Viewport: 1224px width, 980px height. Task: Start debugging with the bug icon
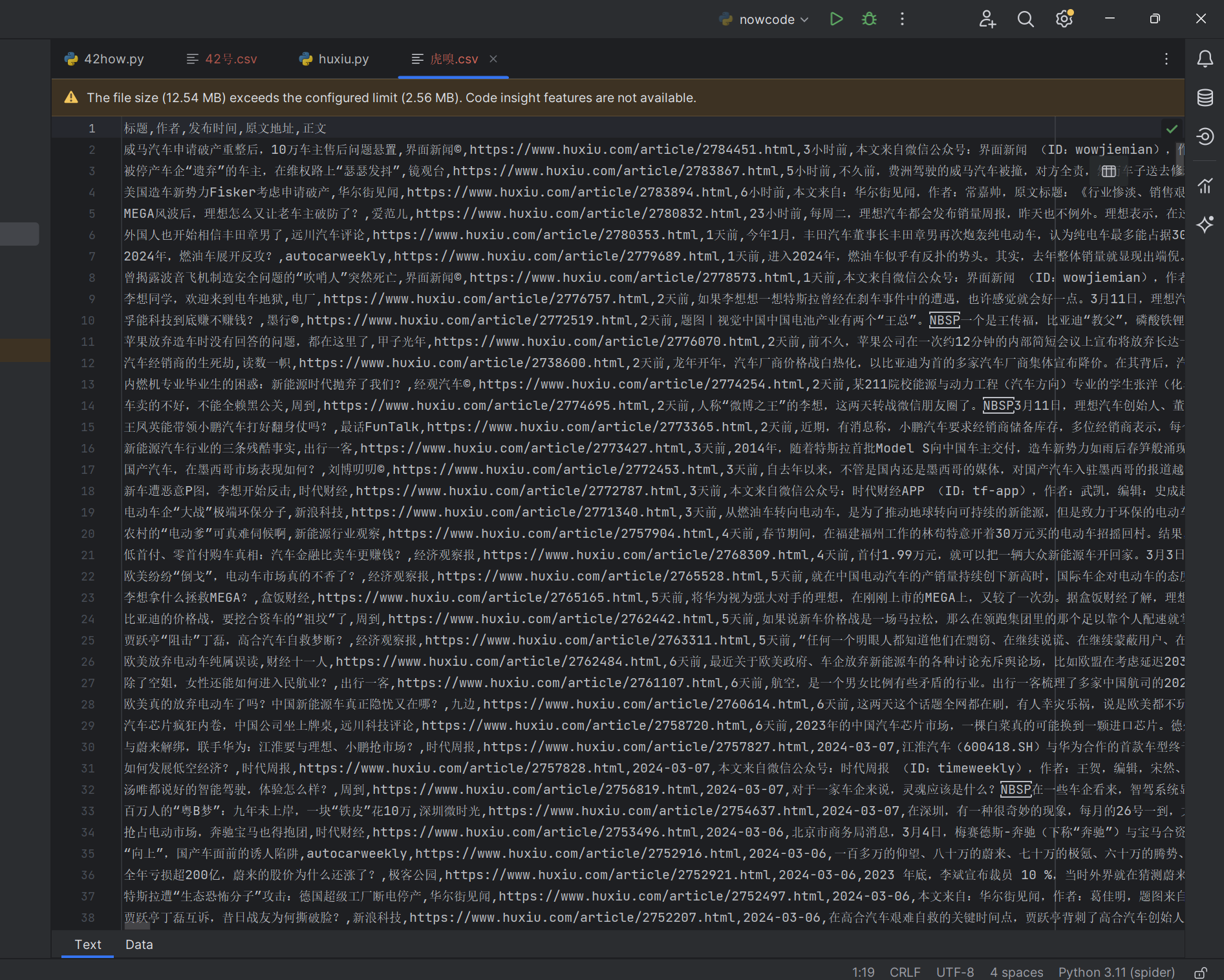coord(869,19)
